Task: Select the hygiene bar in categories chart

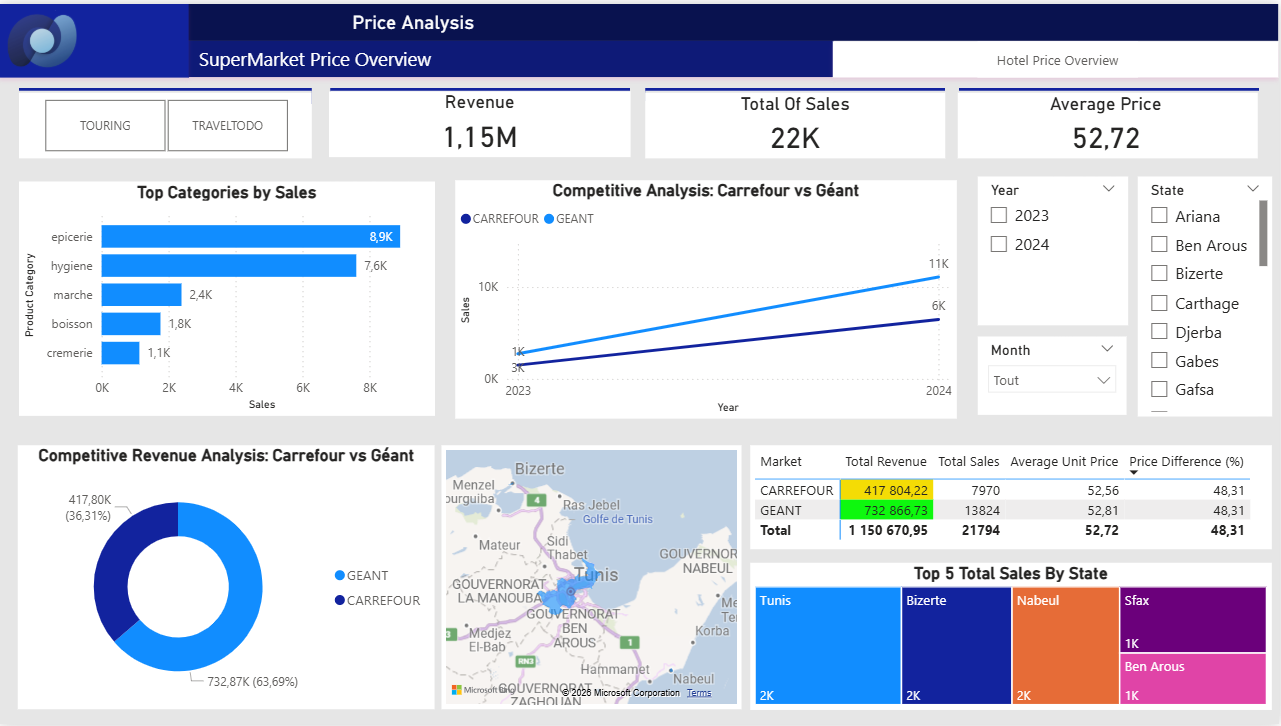Action: 229,265
